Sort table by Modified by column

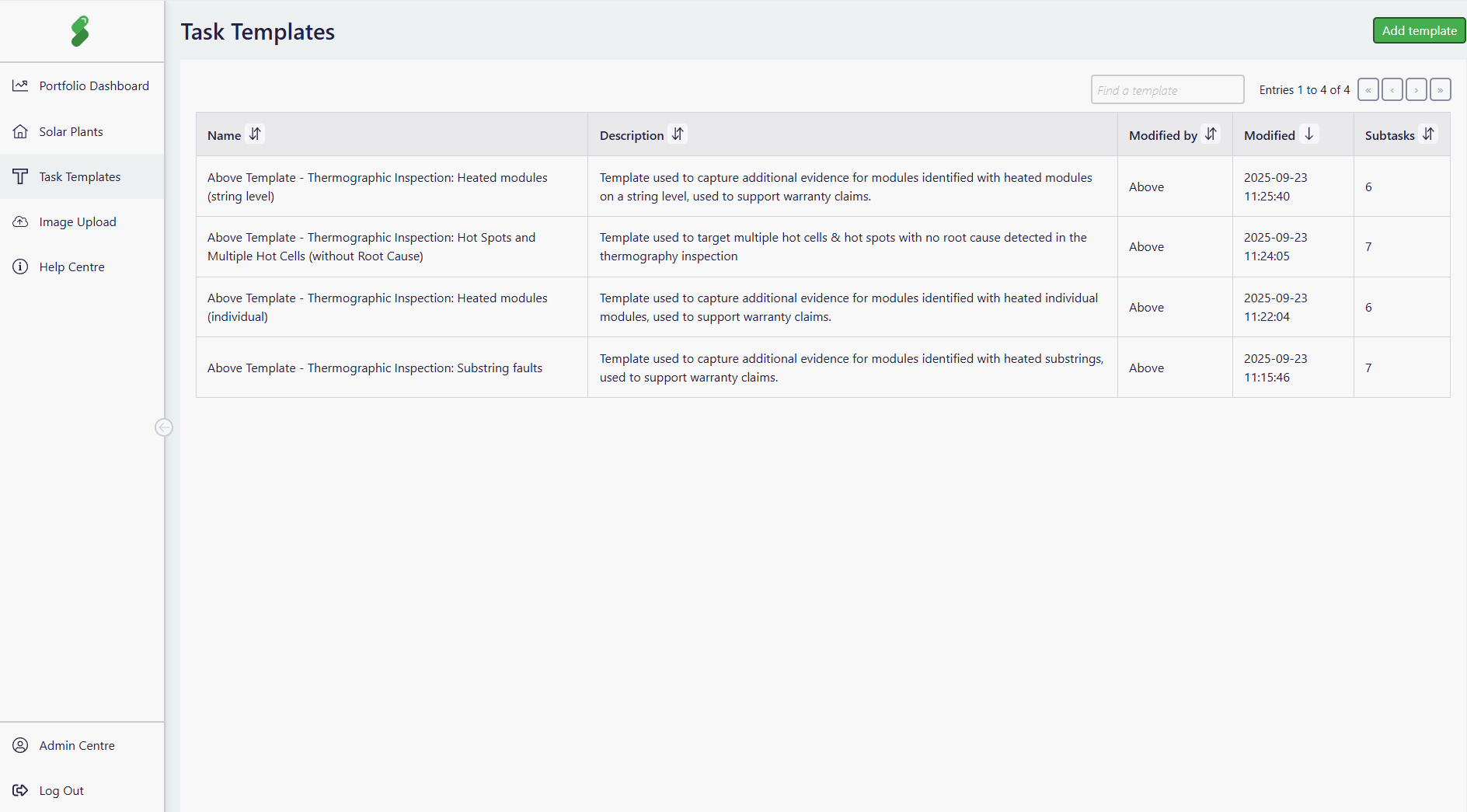[x=1211, y=134]
